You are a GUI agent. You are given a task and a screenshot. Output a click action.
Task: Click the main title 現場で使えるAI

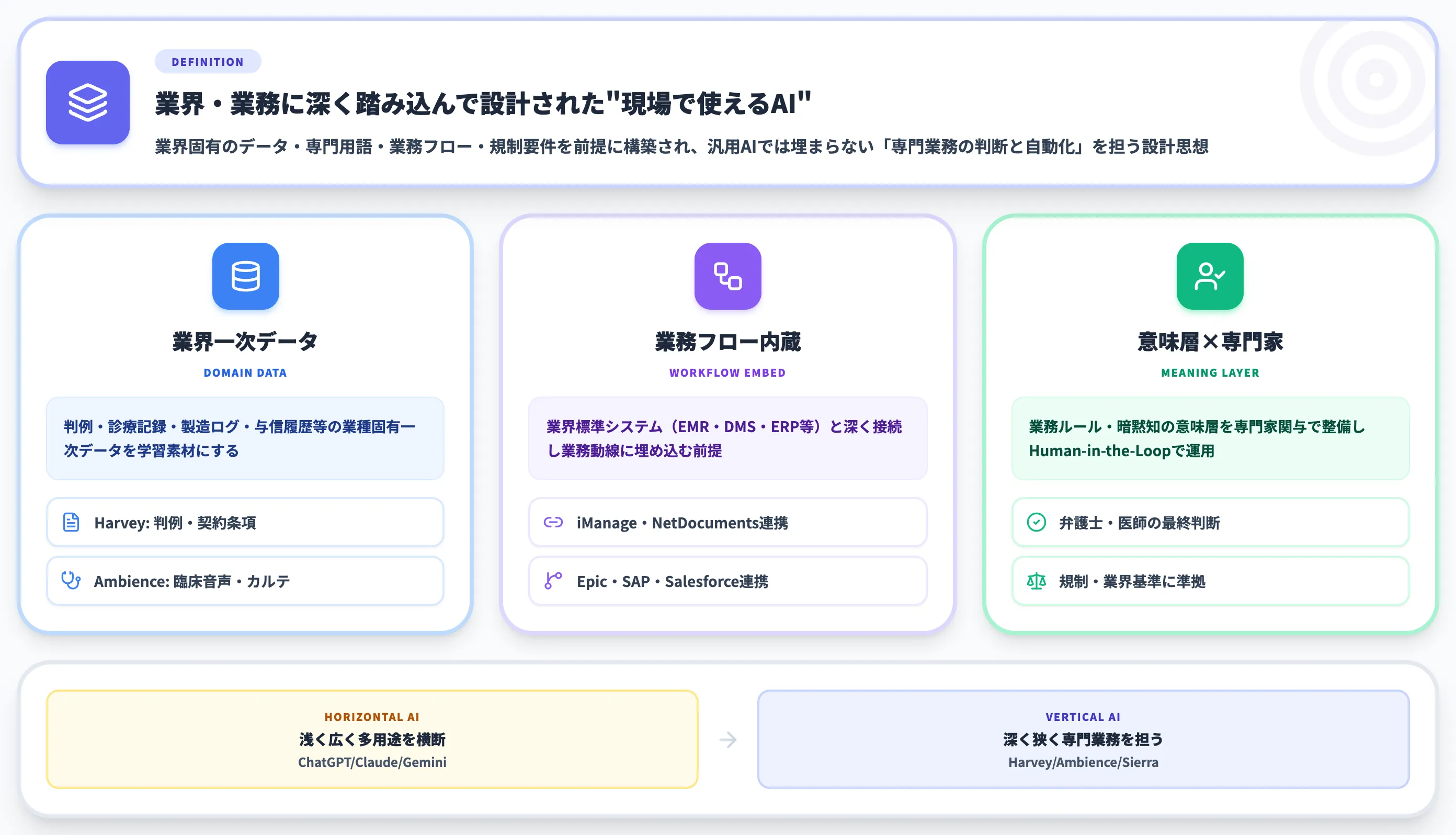tap(483, 104)
